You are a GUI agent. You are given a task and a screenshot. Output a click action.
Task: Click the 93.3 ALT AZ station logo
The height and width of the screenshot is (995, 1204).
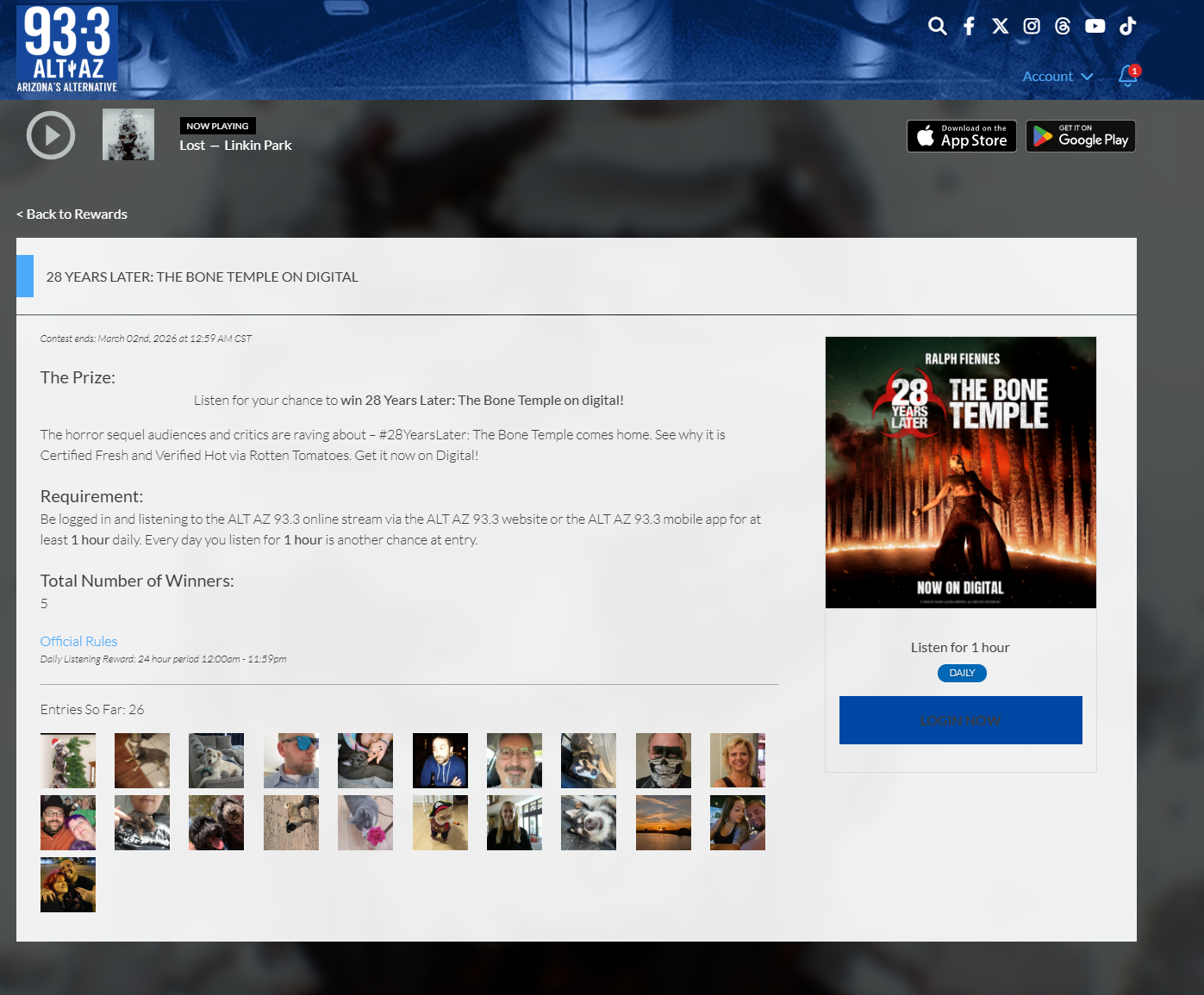(x=67, y=49)
